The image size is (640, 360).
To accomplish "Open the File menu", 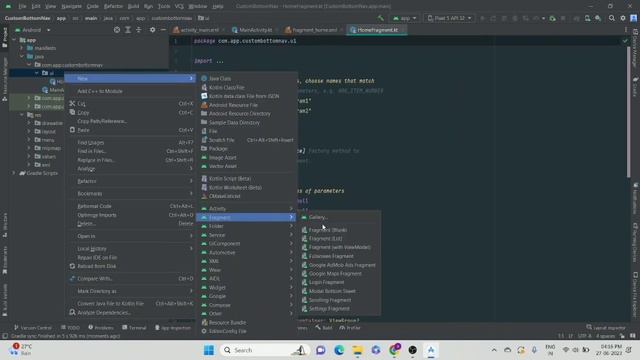I will coord(22,6).
